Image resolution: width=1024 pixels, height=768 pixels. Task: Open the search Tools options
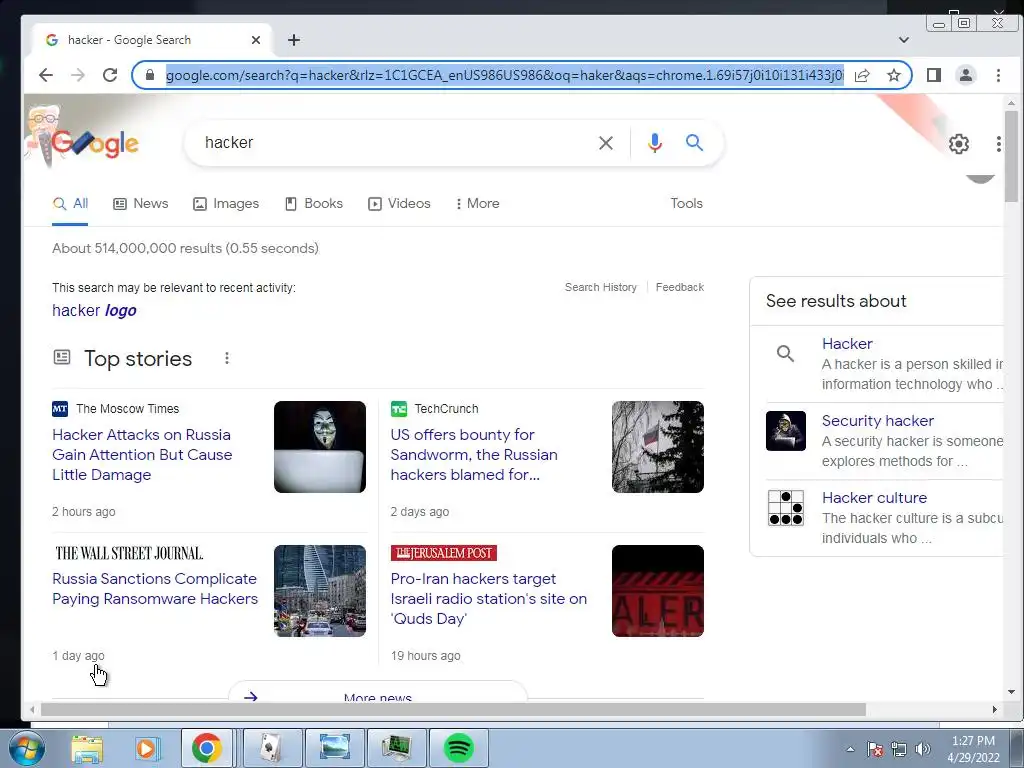[686, 203]
